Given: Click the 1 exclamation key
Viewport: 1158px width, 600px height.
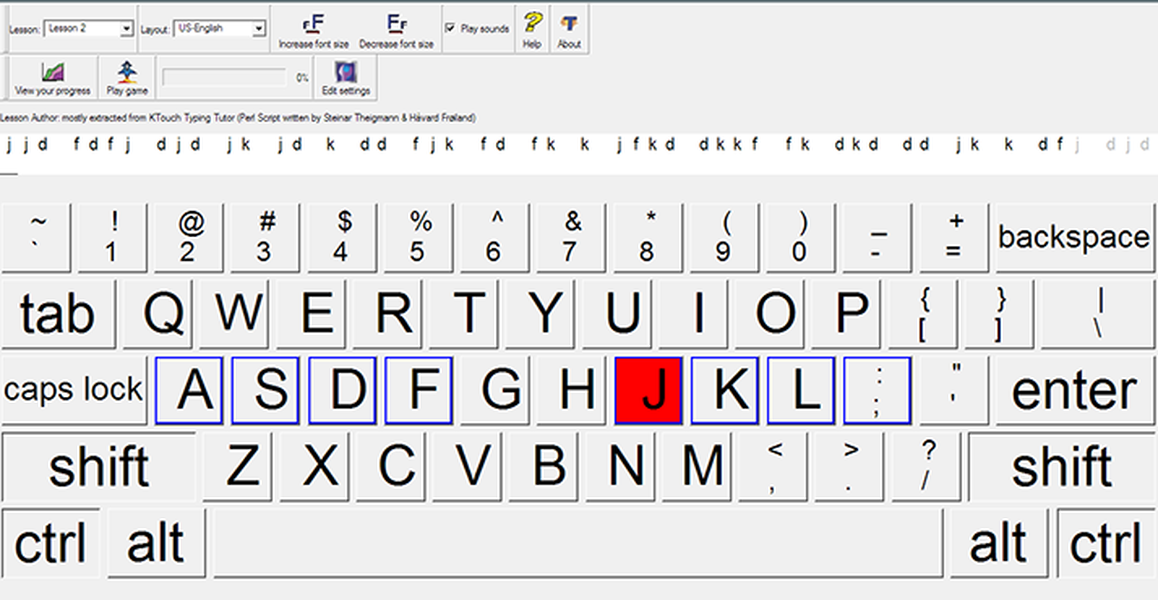Looking at the screenshot, I should tap(112, 238).
